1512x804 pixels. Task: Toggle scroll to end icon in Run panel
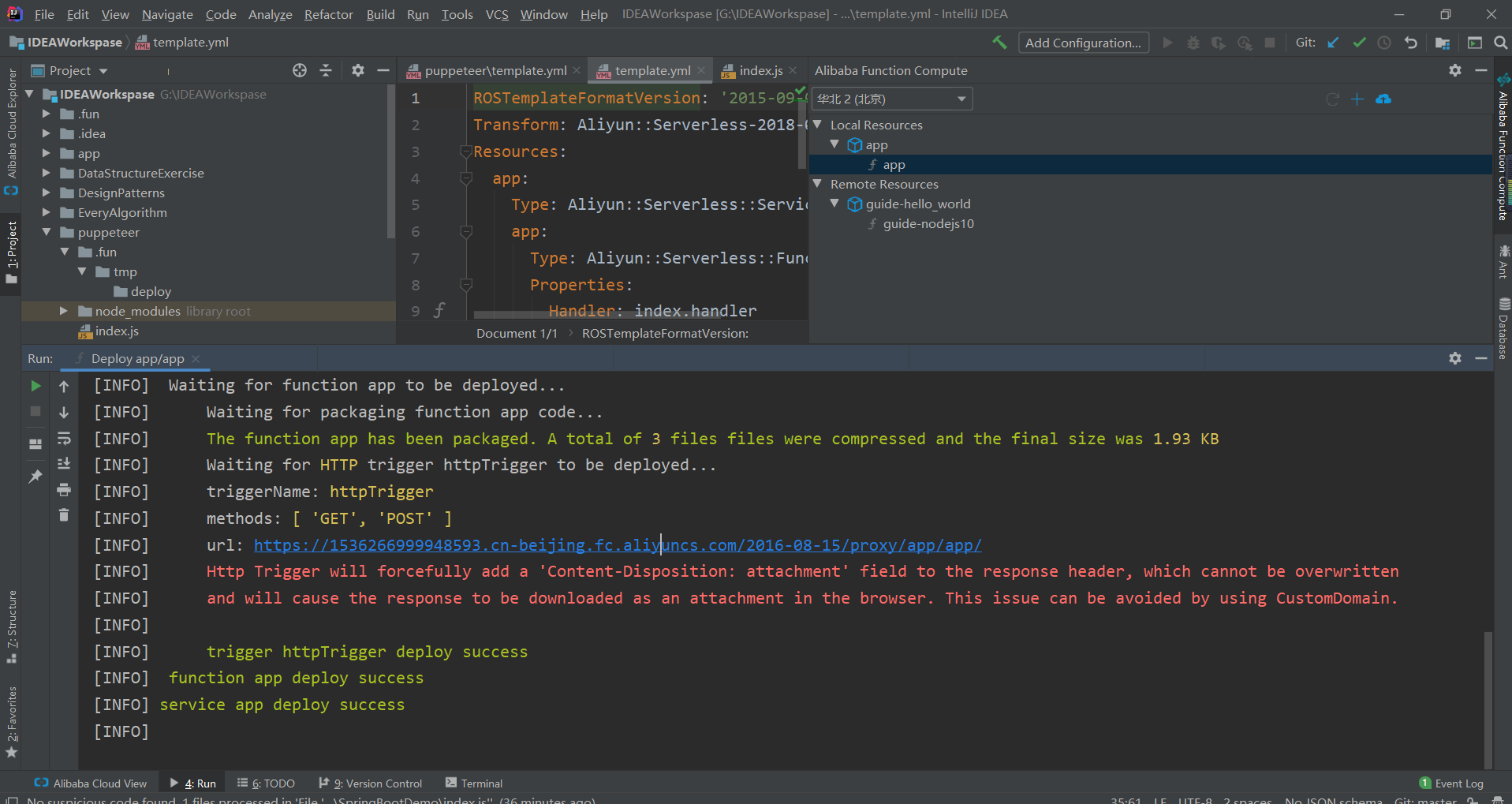64,463
